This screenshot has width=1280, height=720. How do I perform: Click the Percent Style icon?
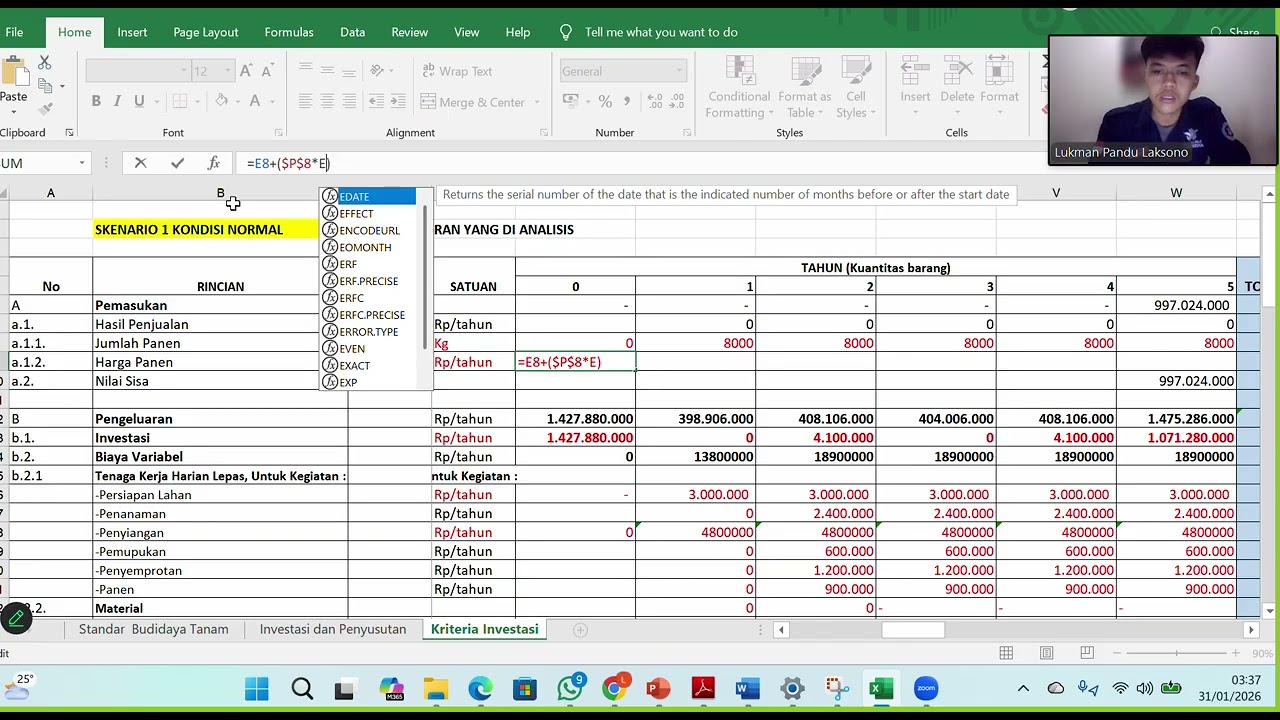pos(605,101)
